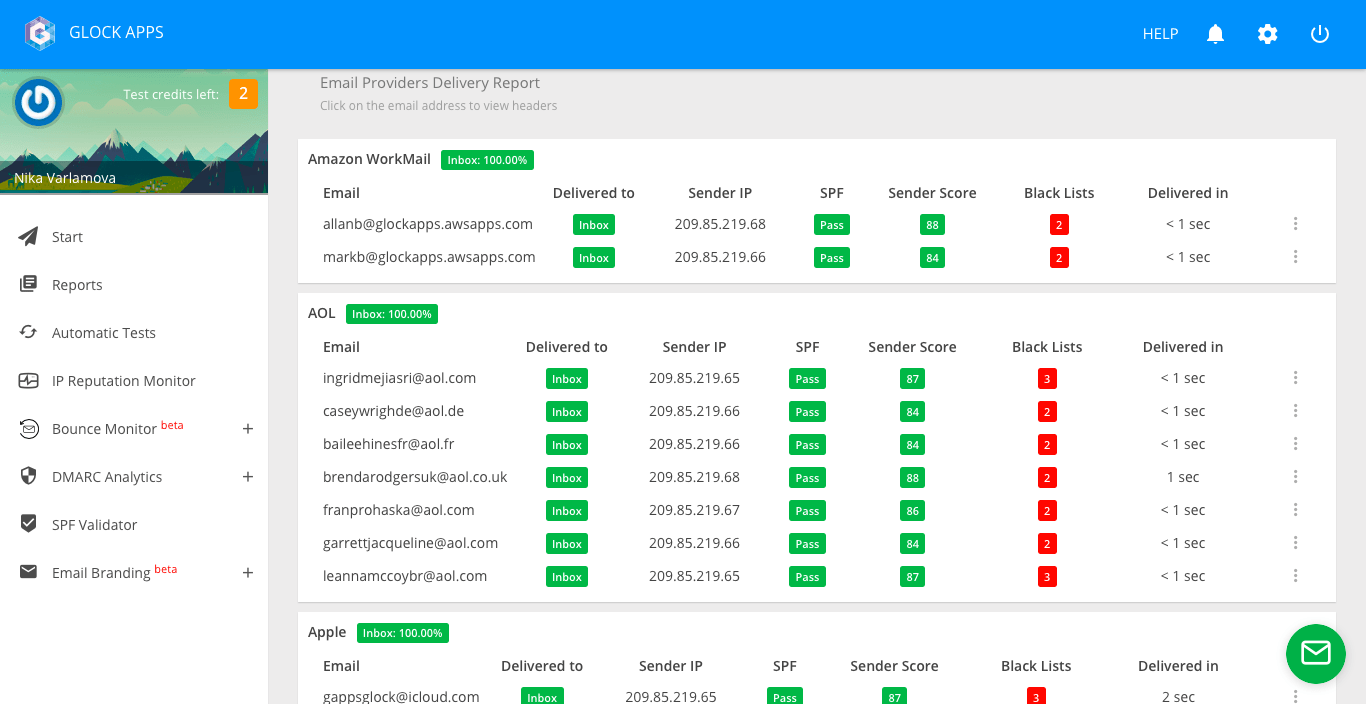1366x704 pixels.
Task: Open the notifications bell
Action: pyautogui.click(x=1215, y=34)
